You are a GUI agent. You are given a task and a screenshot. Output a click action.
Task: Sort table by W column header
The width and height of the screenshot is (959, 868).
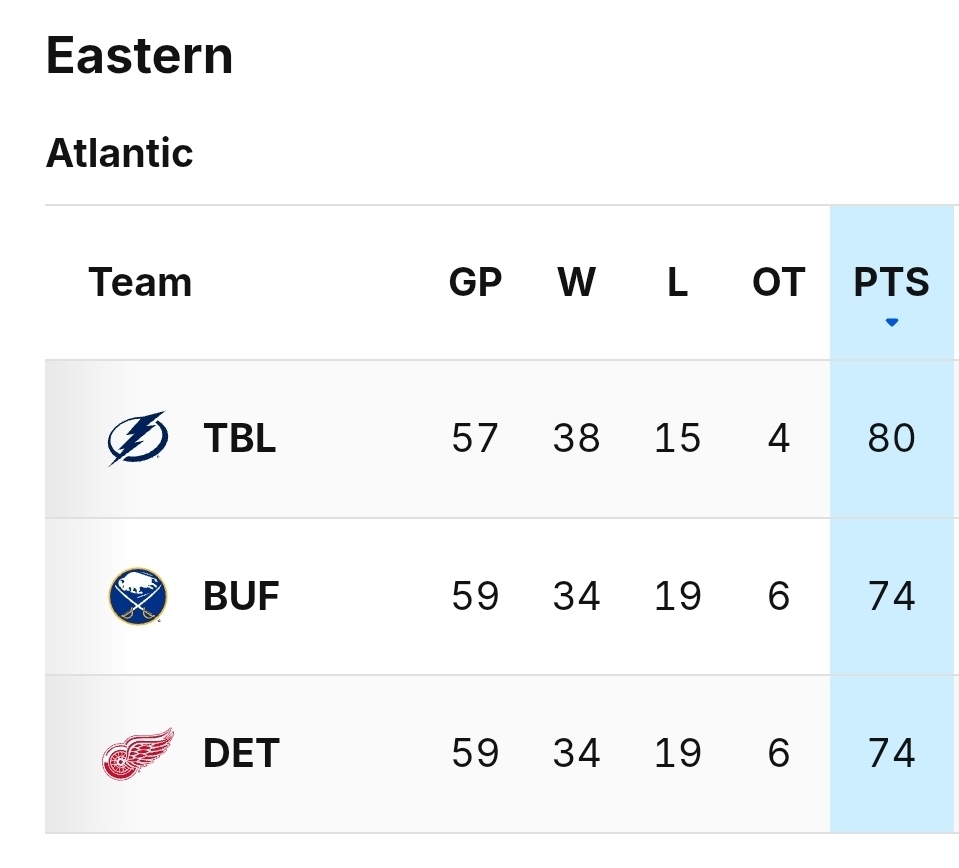pos(577,283)
